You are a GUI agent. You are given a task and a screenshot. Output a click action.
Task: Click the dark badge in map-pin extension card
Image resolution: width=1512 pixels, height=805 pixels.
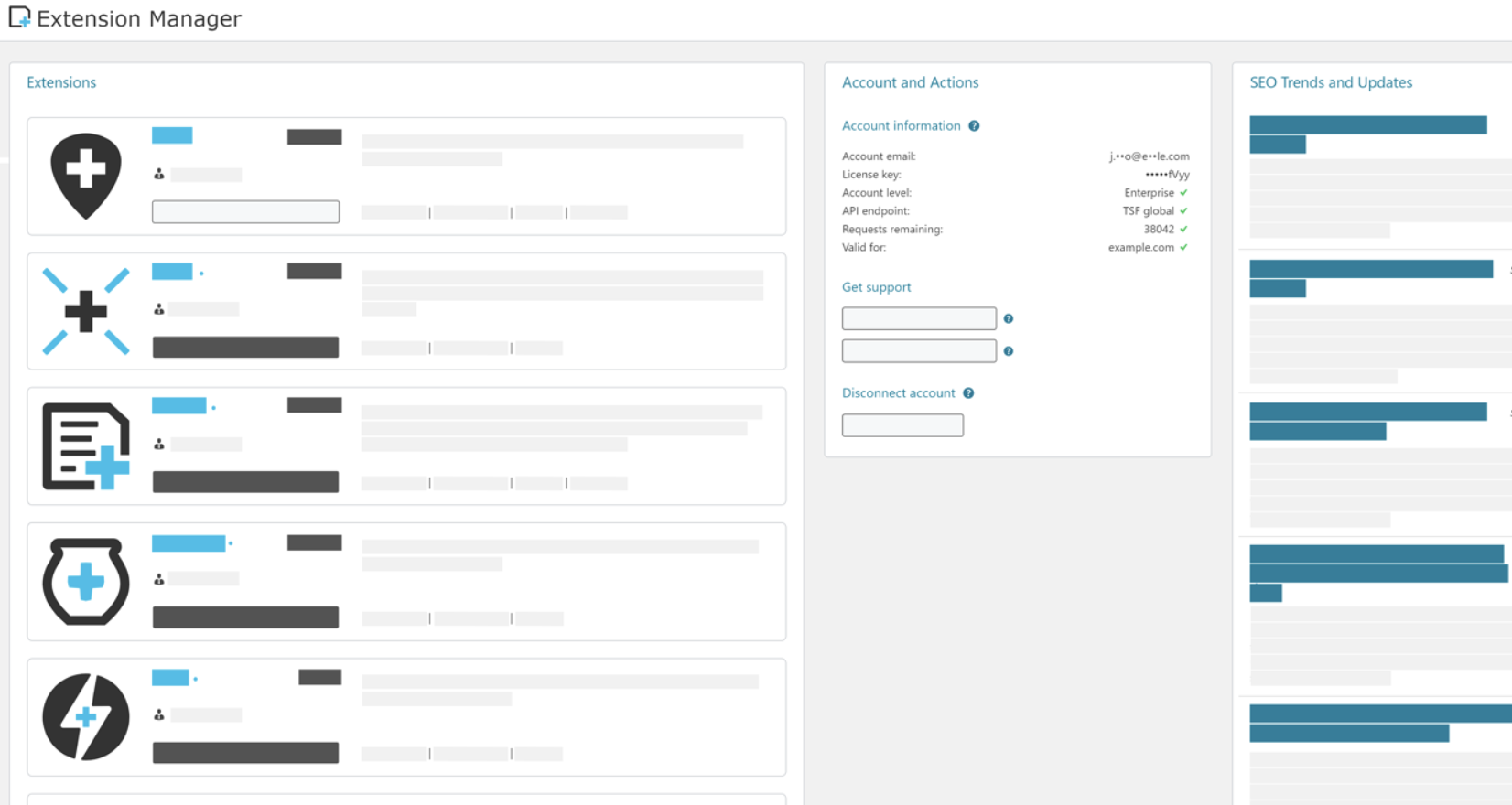click(314, 137)
